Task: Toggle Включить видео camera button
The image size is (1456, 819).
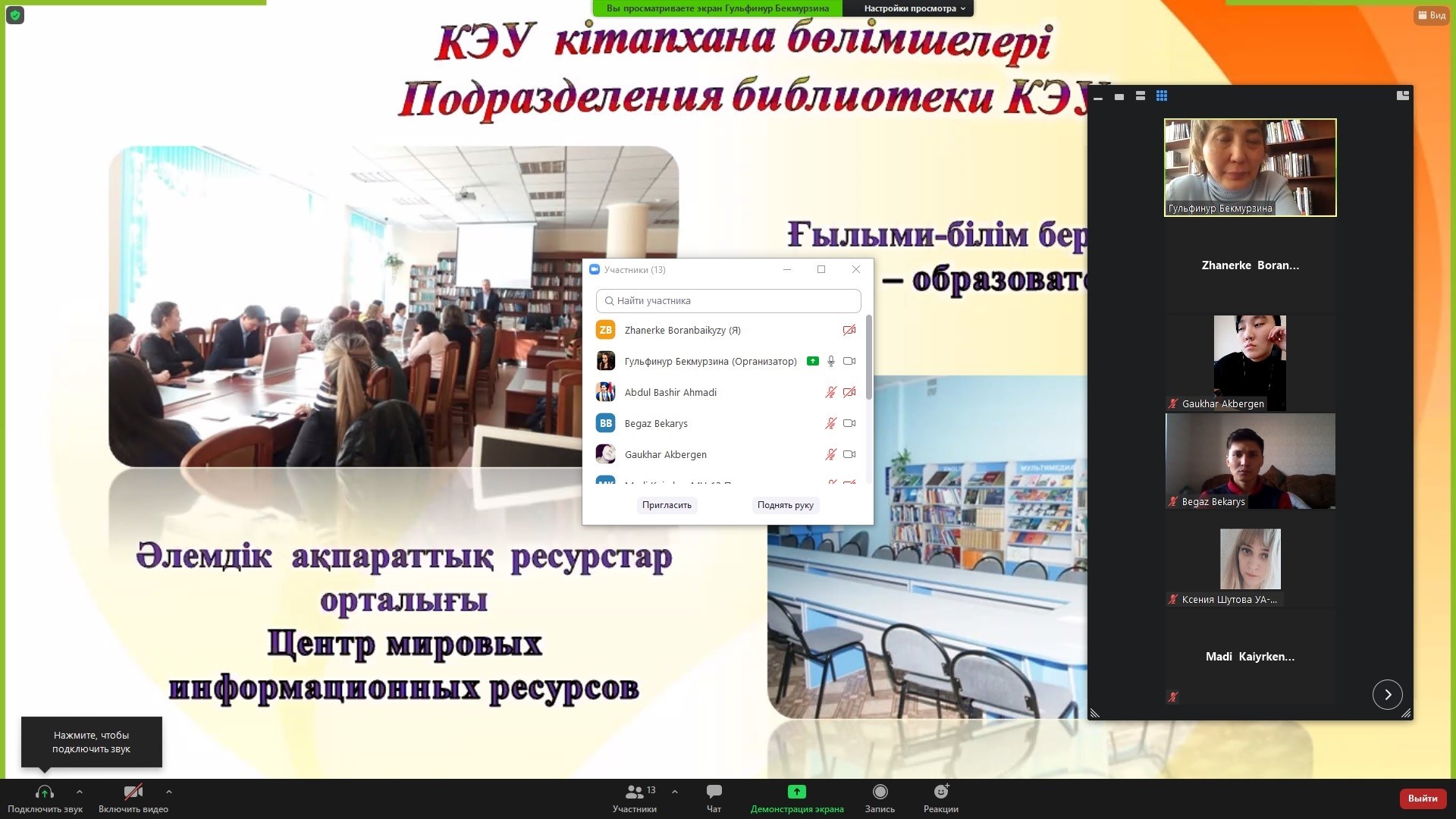Action: click(133, 792)
